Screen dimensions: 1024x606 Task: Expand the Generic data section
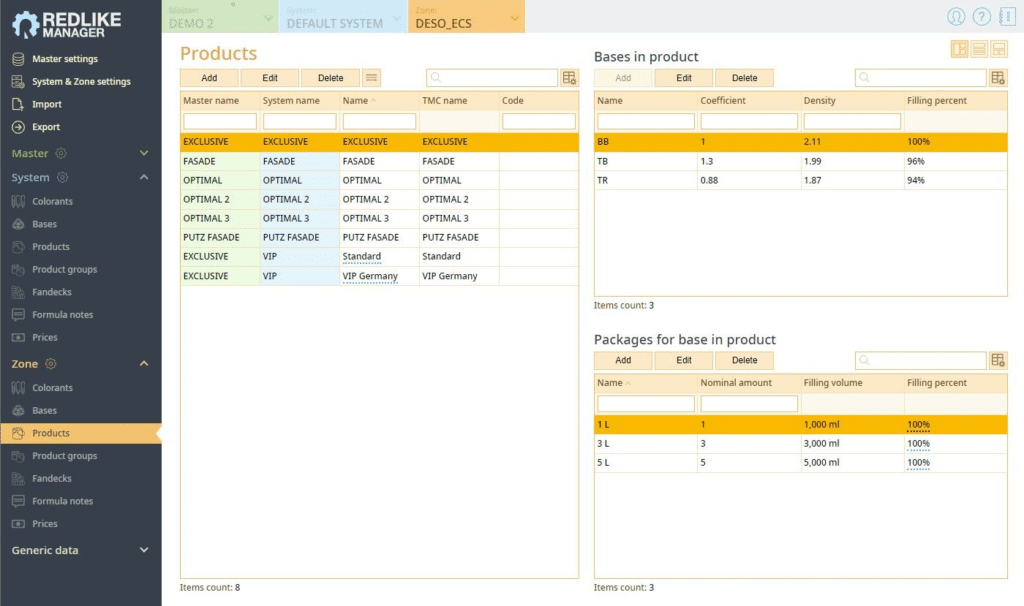143,550
